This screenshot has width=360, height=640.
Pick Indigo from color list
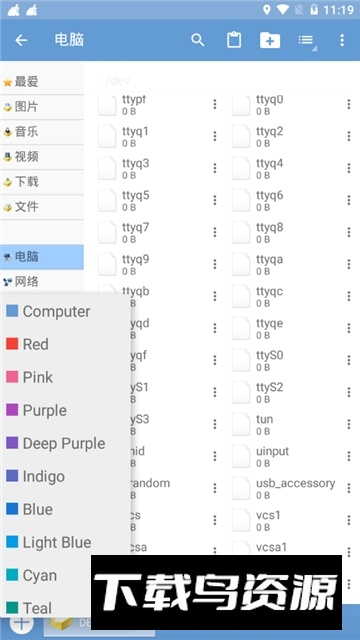click(66, 476)
